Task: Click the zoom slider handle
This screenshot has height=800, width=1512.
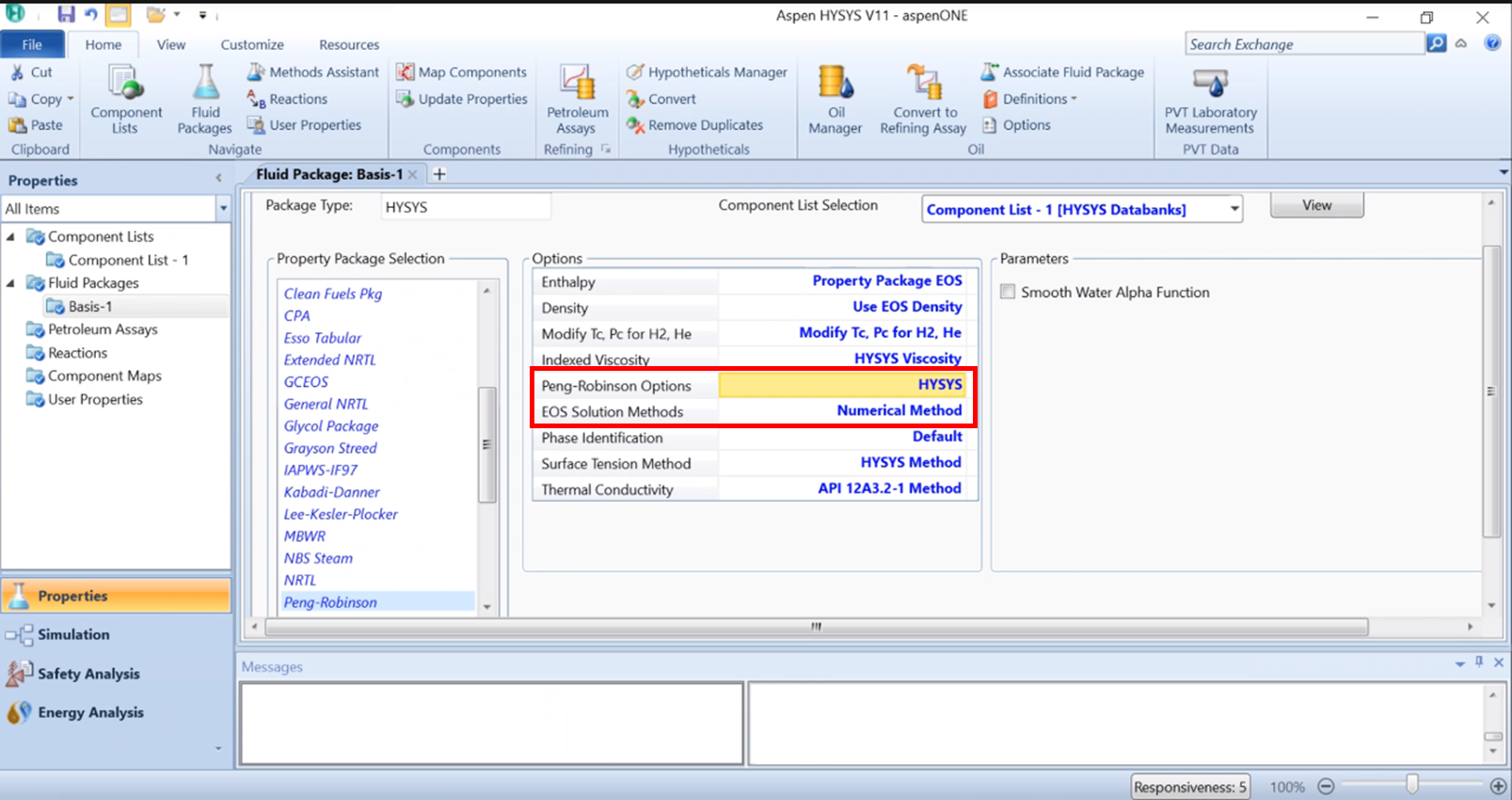Action: point(1412,785)
